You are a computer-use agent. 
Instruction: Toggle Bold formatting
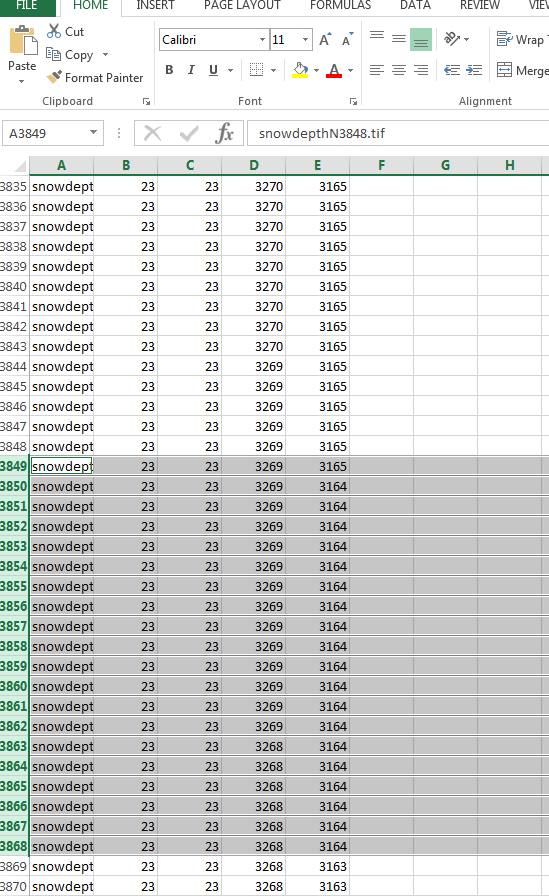click(169, 70)
